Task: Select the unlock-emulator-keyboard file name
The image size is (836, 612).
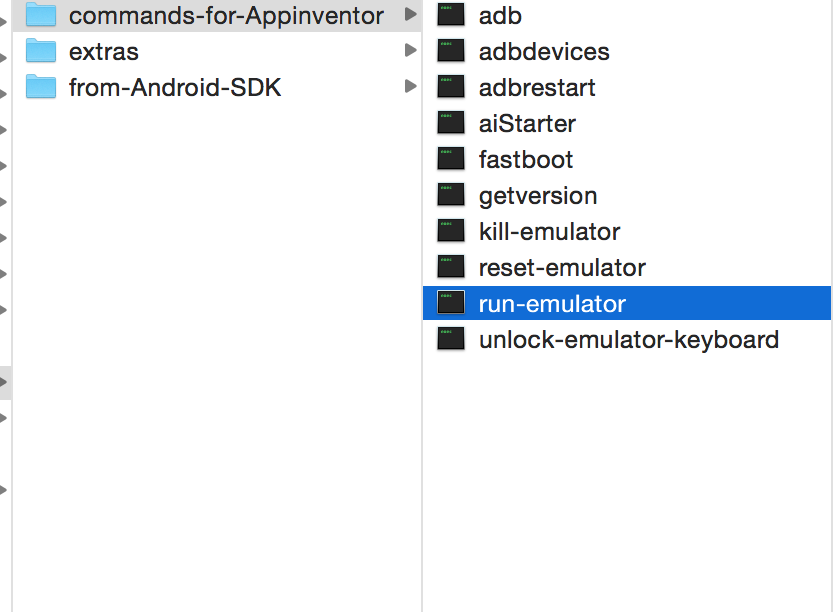Action: pyautogui.click(x=629, y=340)
